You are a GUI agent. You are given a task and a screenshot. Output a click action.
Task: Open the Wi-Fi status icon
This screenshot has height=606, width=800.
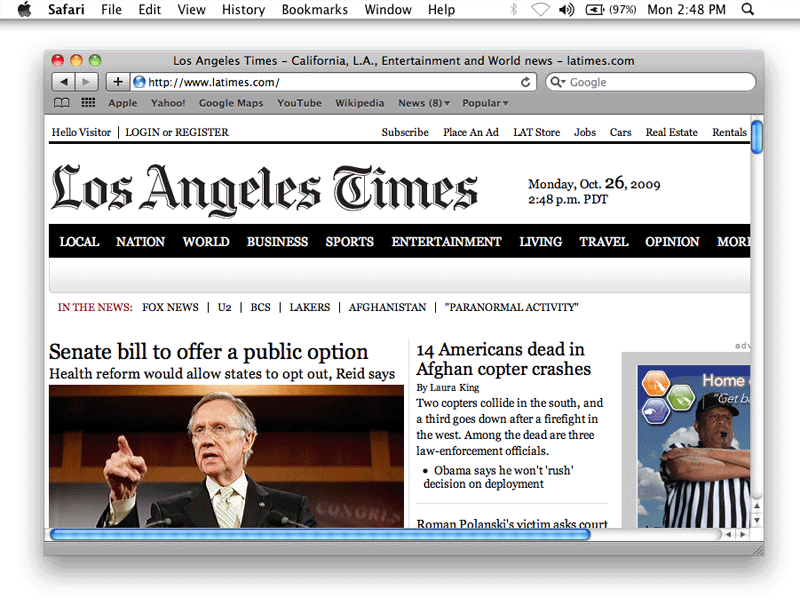pyautogui.click(x=540, y=10)
